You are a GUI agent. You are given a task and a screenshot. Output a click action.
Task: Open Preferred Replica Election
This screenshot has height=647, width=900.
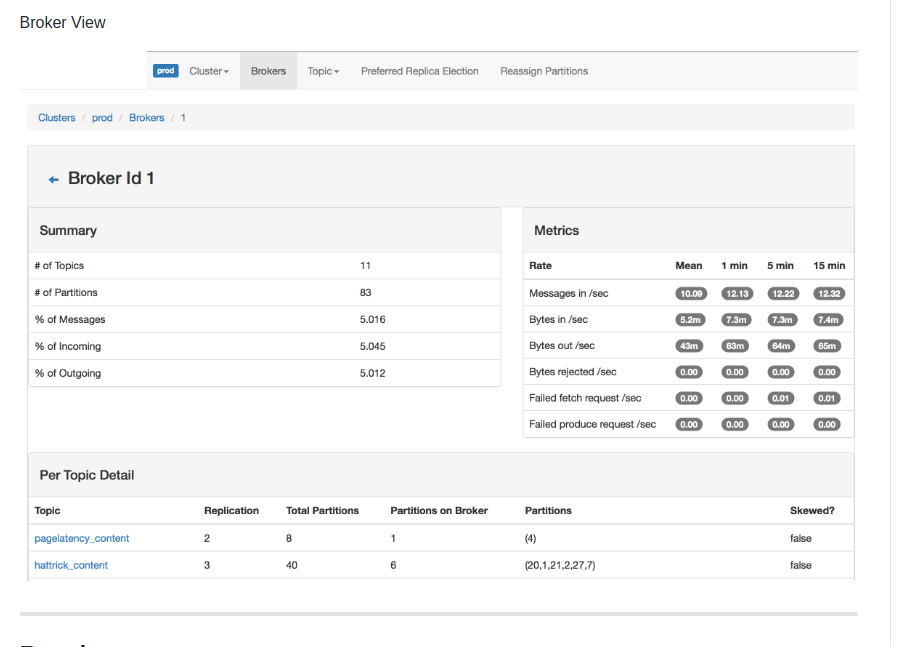(420, 71)
